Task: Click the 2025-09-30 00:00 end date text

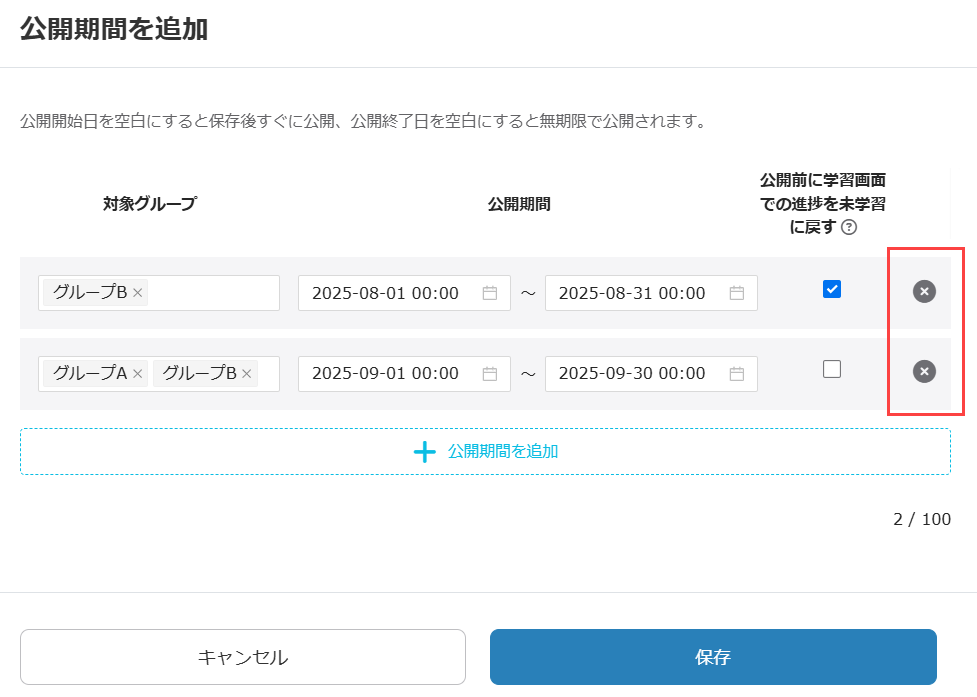Action: point(632,373)
